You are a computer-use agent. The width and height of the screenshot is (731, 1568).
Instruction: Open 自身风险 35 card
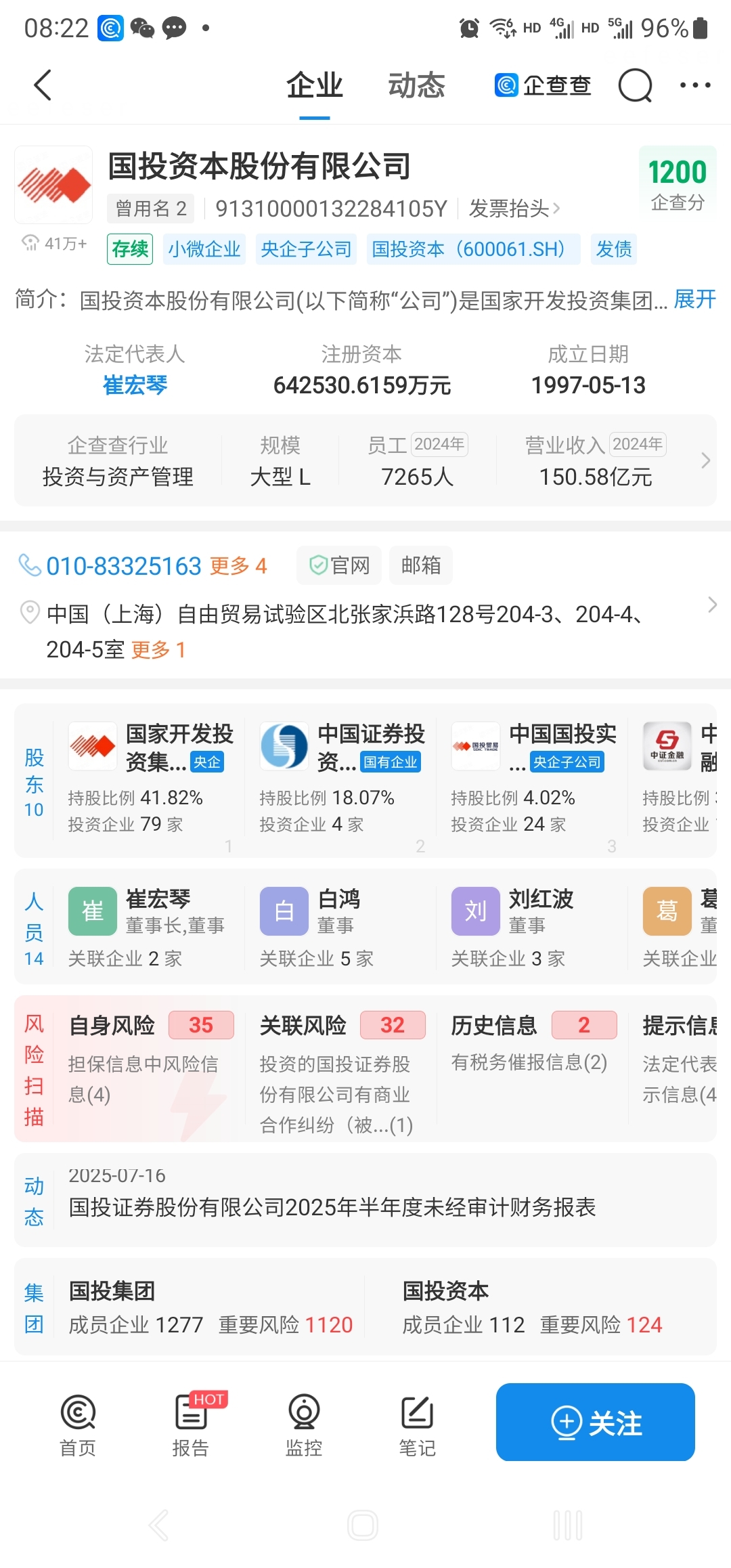[150, 1068]
